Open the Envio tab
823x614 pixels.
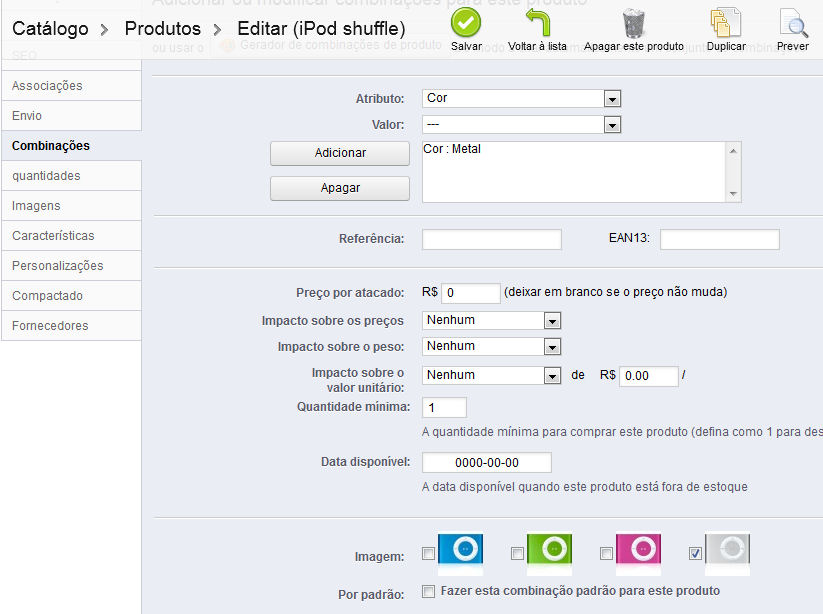click(x=71, y=115)
